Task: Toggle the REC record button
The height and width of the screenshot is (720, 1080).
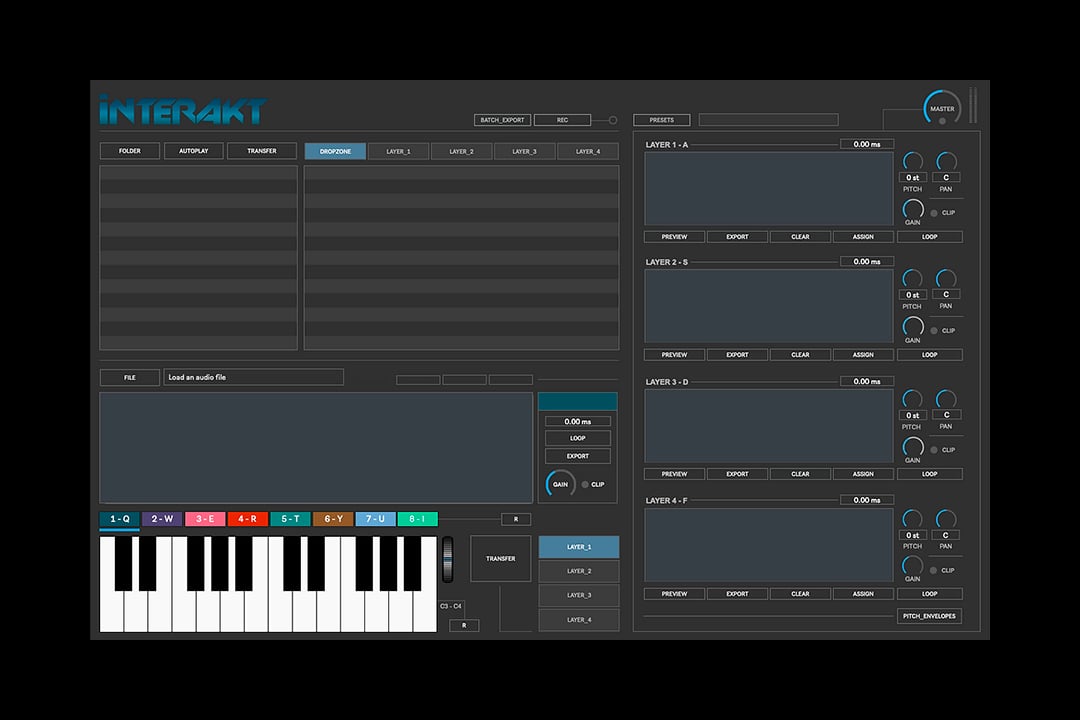Action: 563,120
